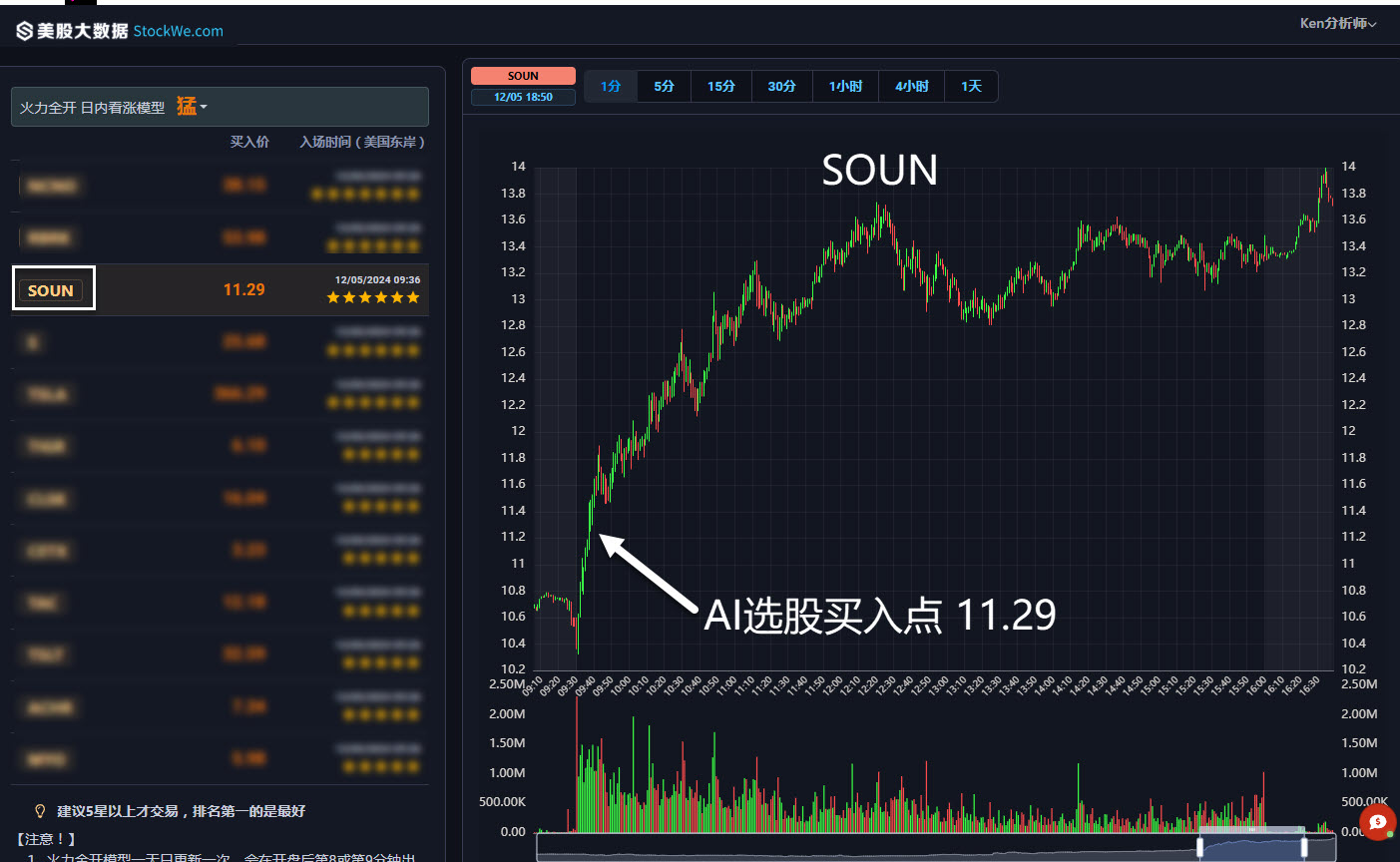Viewport: 1400px width, 862px height.
Task: Click the SOUN buy price 11.29
Action: point(244,289)
